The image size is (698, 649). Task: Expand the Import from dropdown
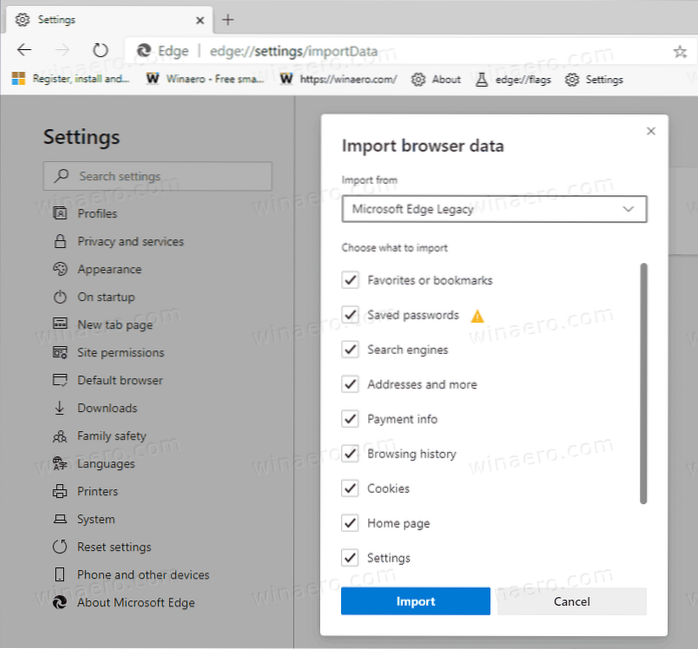494,209
